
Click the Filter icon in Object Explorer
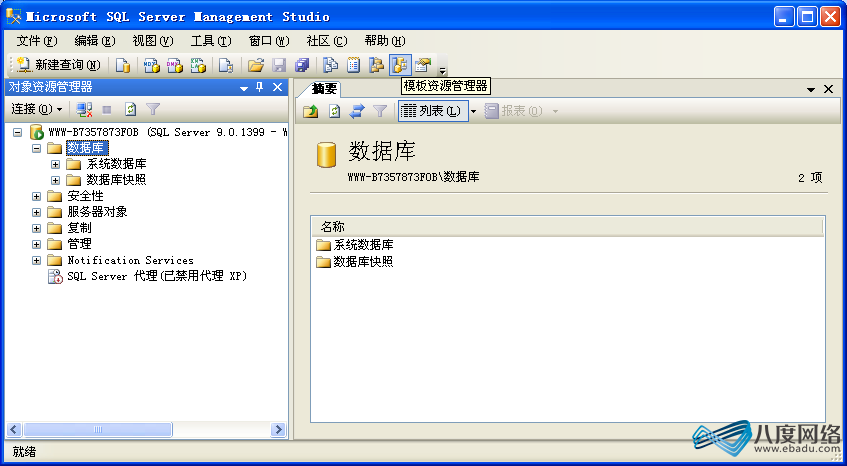[x=153, y=110]
